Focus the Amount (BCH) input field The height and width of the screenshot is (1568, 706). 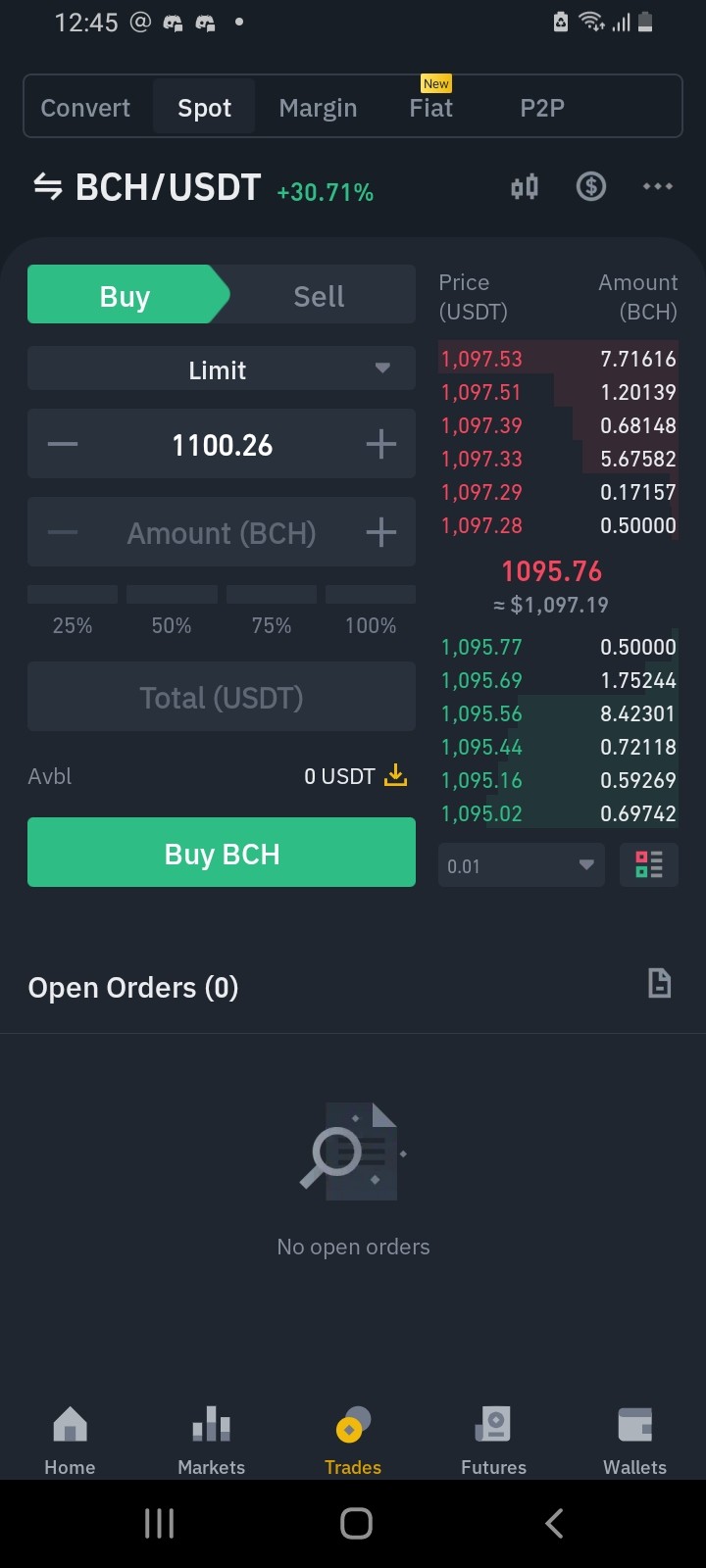[x=222, y=532]
